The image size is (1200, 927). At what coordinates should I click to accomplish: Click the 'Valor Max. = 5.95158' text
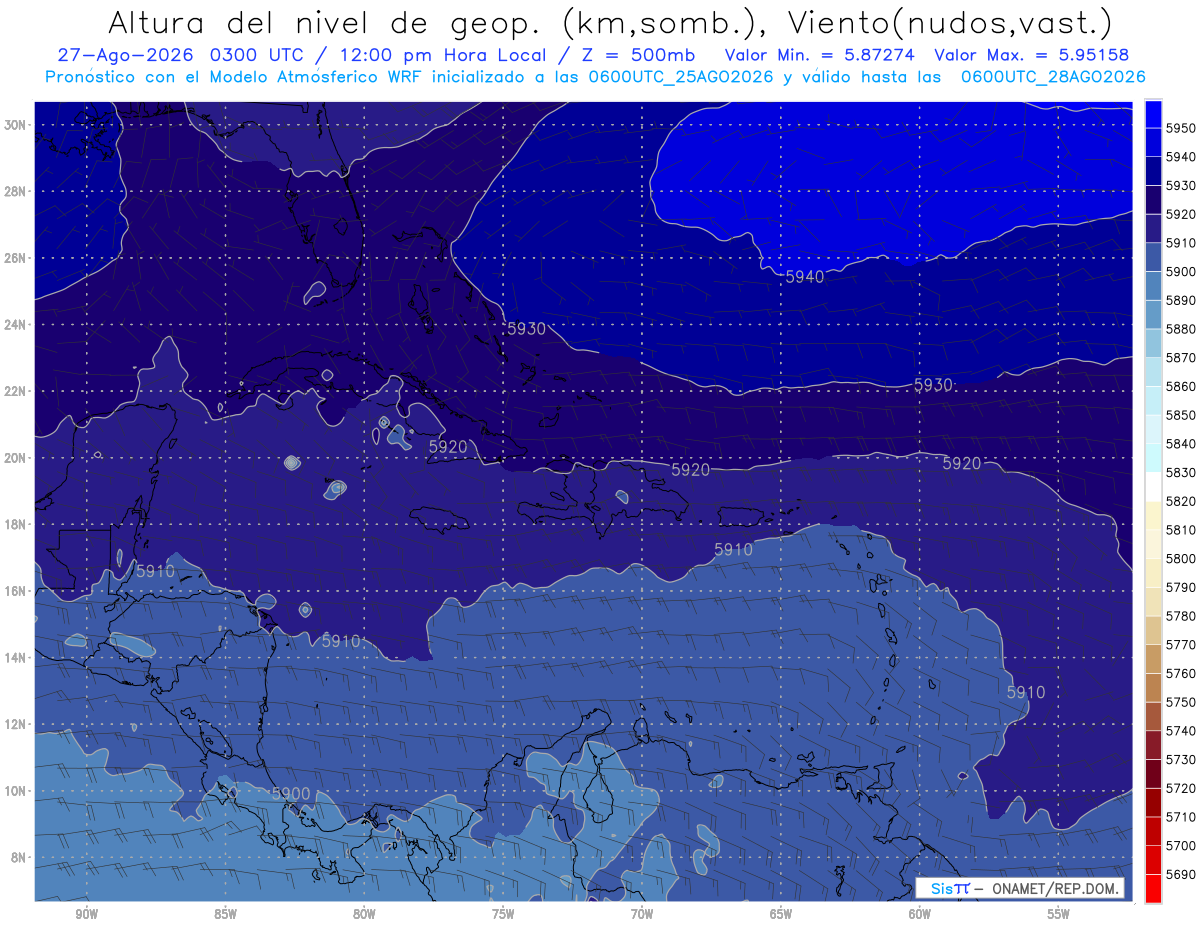[x=1032, y=55]
